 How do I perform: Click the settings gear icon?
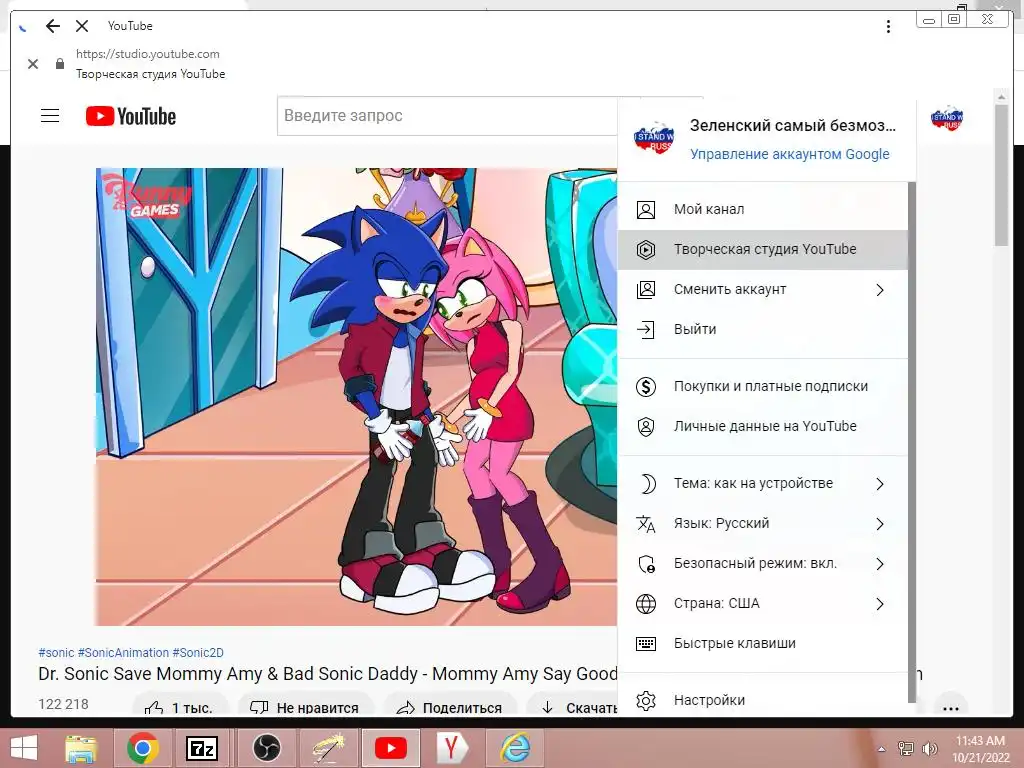[x=646, y=701]
